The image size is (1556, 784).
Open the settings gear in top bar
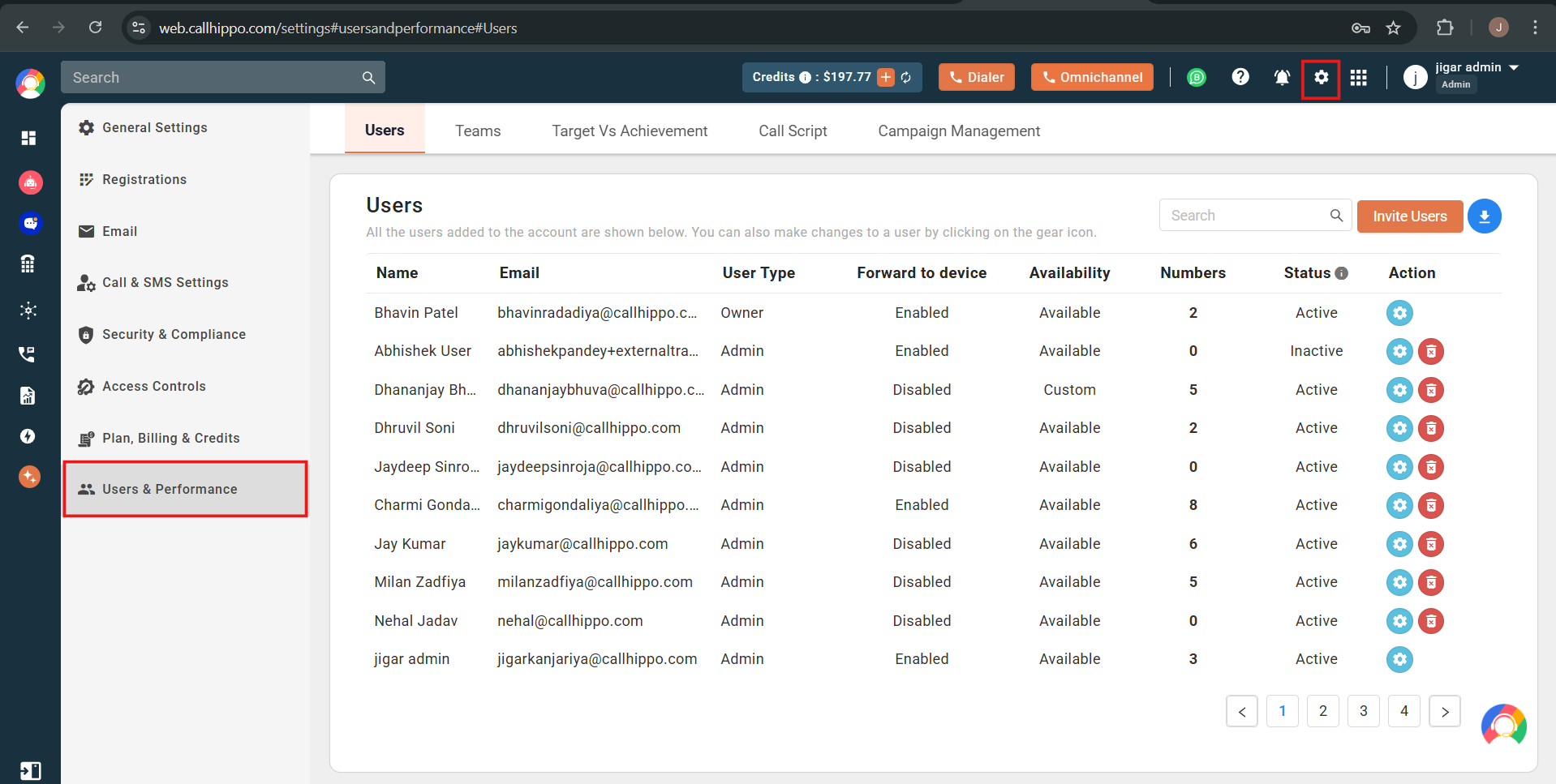pyautogui.click(x=1321, y=77)
